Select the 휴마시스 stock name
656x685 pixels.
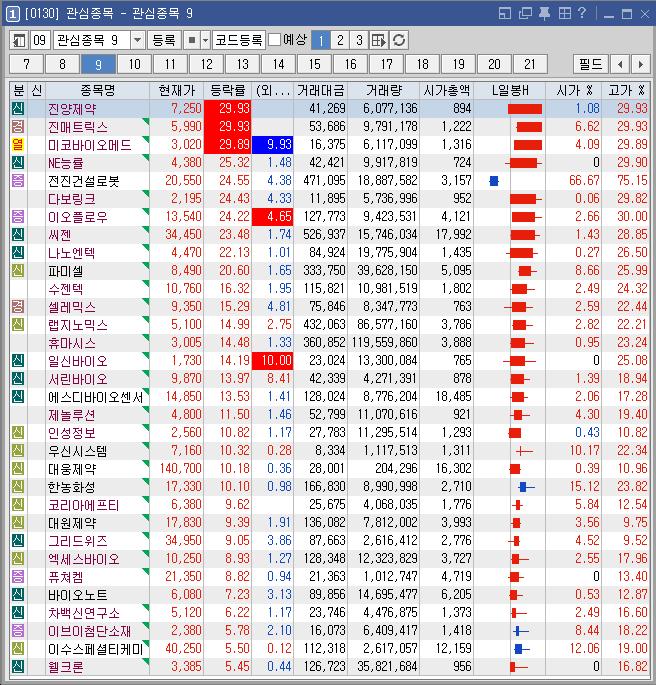pos(72,343)
